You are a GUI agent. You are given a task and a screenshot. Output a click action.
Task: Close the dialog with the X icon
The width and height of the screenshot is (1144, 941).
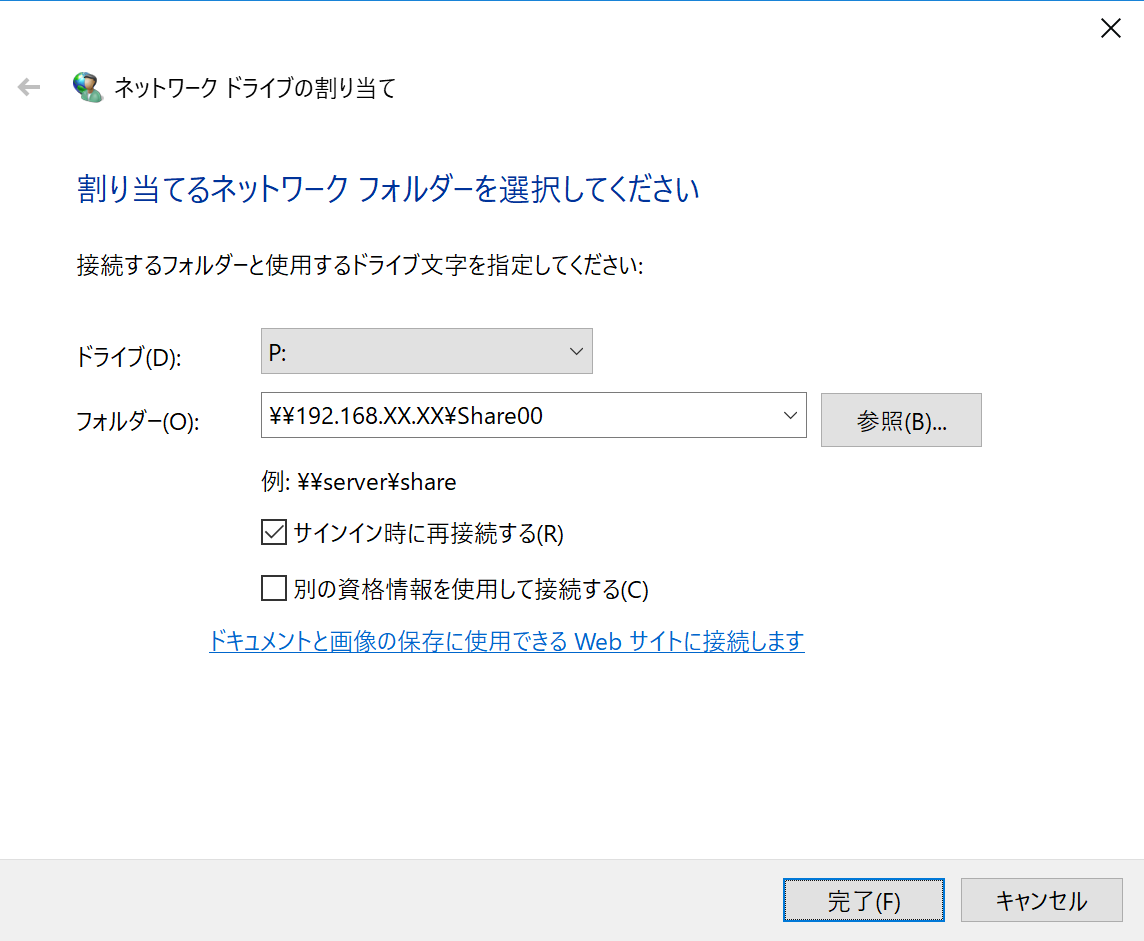pyautogui.click(x=1110, y=28)
